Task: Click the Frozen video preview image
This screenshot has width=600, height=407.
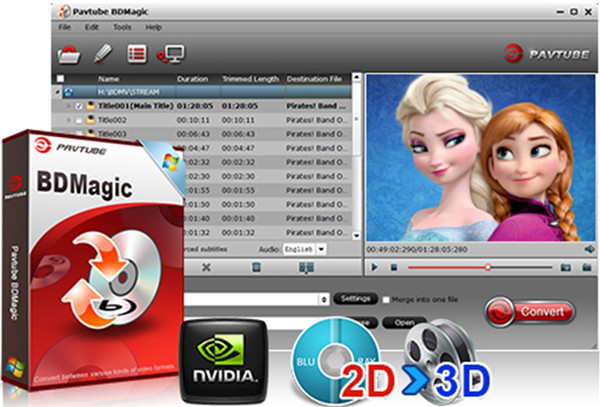Action: coord(481,158)
